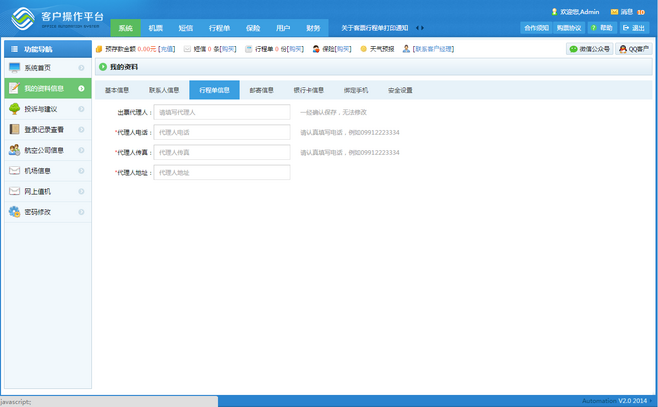Click the 退出 logout button
Viewport: 658px width, 407px height.
coord(633,28)
